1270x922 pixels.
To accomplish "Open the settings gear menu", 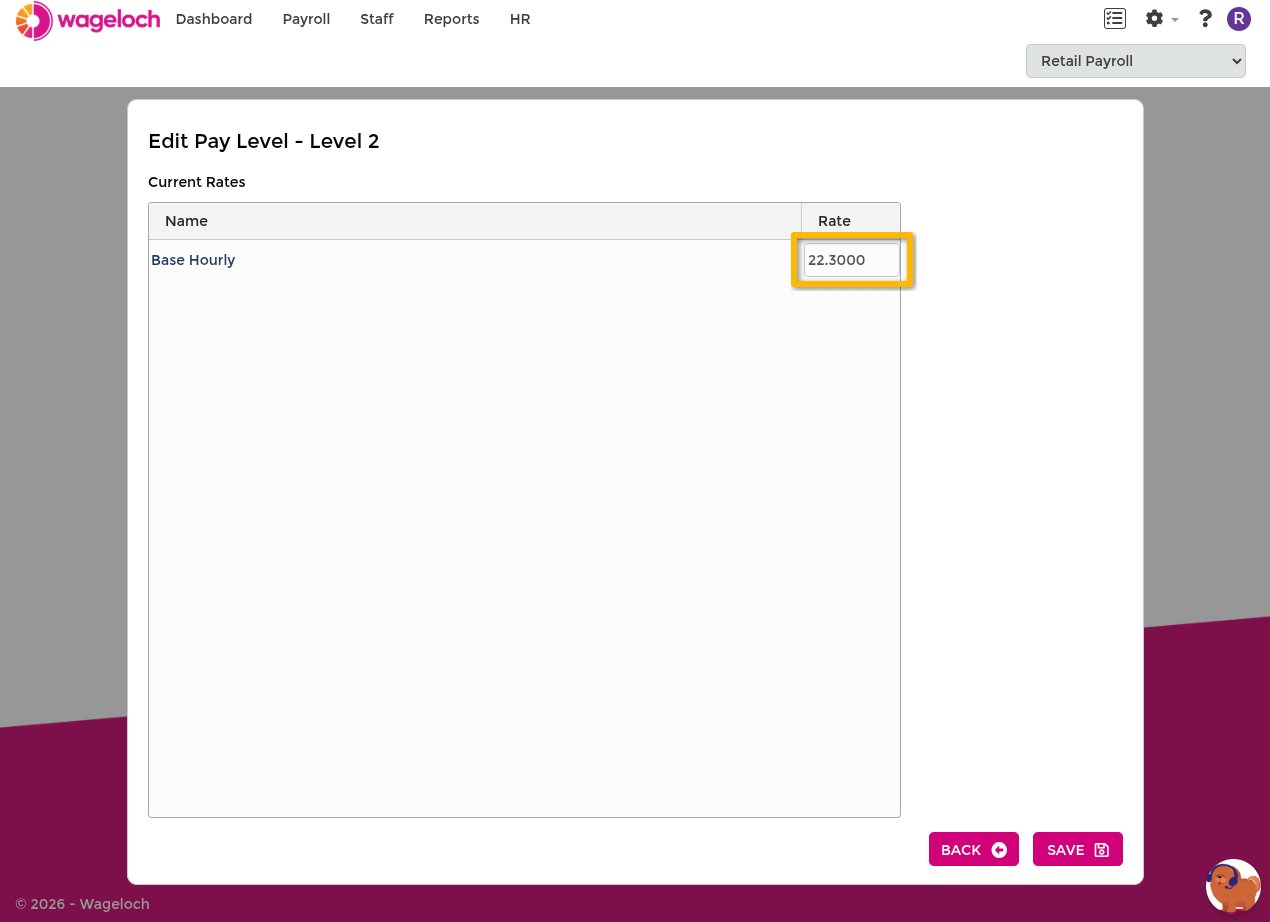I will point(1161,19).
